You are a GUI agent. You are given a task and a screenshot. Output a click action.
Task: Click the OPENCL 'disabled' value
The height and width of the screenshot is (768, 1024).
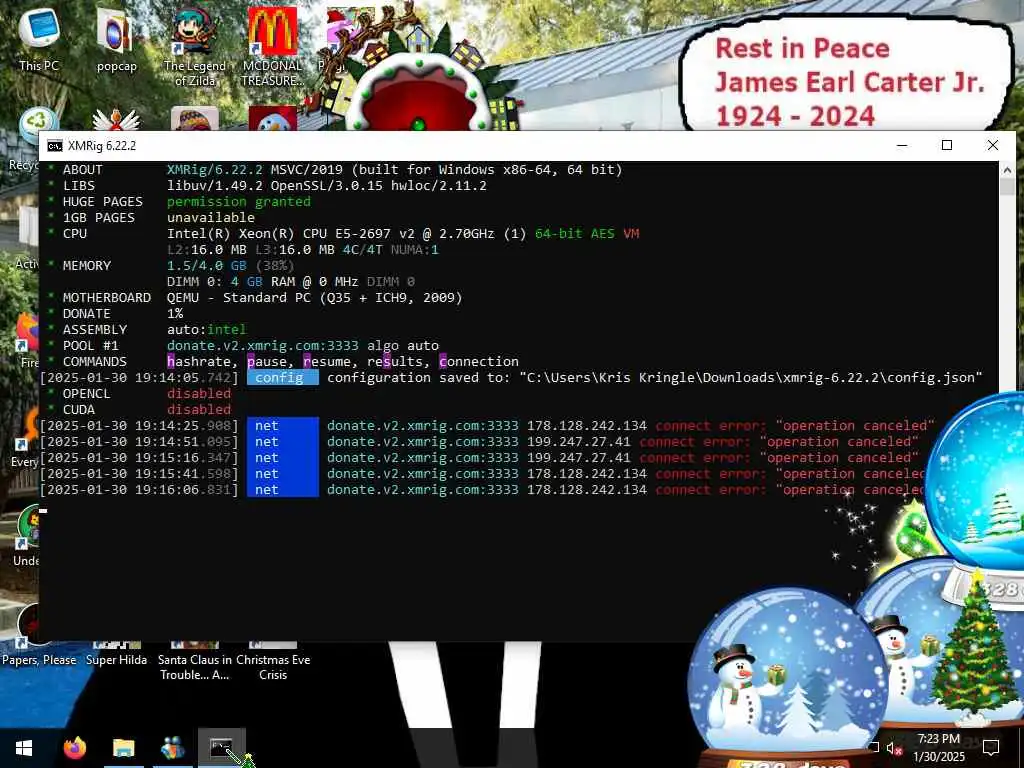(199, 394)
